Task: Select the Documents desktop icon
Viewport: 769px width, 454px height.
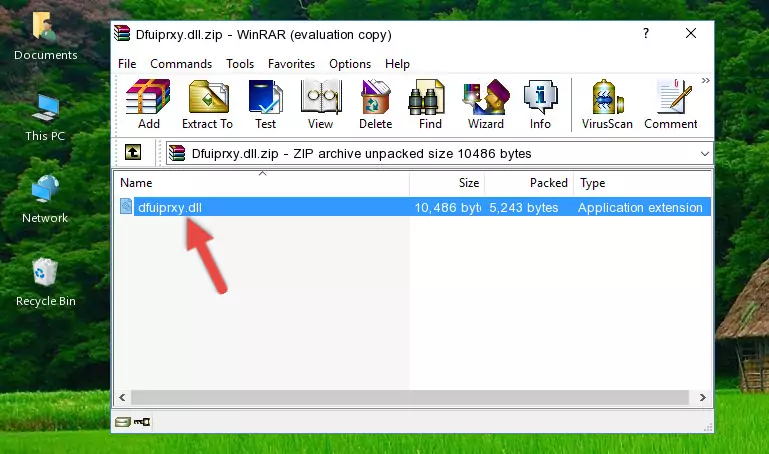Action: pyautogui.click(x=45, y=36)
